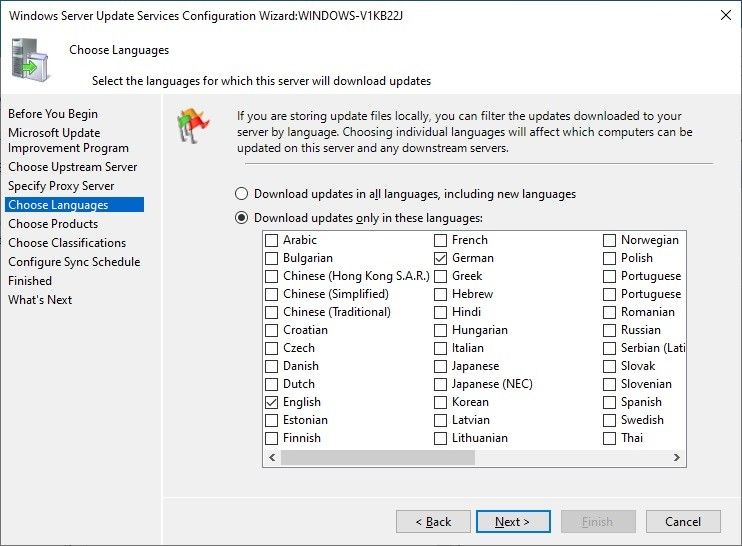Viewport: 742px width, 546px height.
Task: Enable Hindi language updates
Action: point(441,312)
